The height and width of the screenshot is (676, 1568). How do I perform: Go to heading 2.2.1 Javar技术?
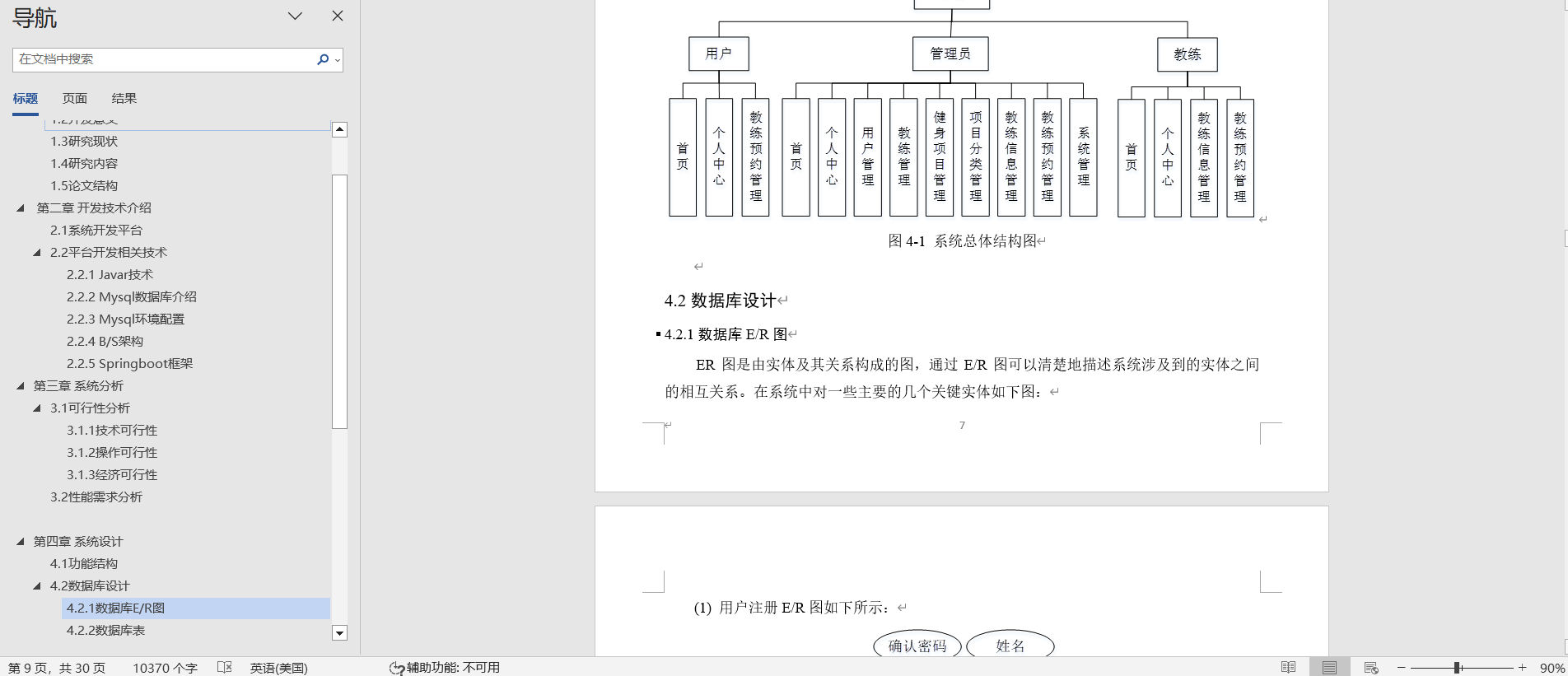(110, 275)
